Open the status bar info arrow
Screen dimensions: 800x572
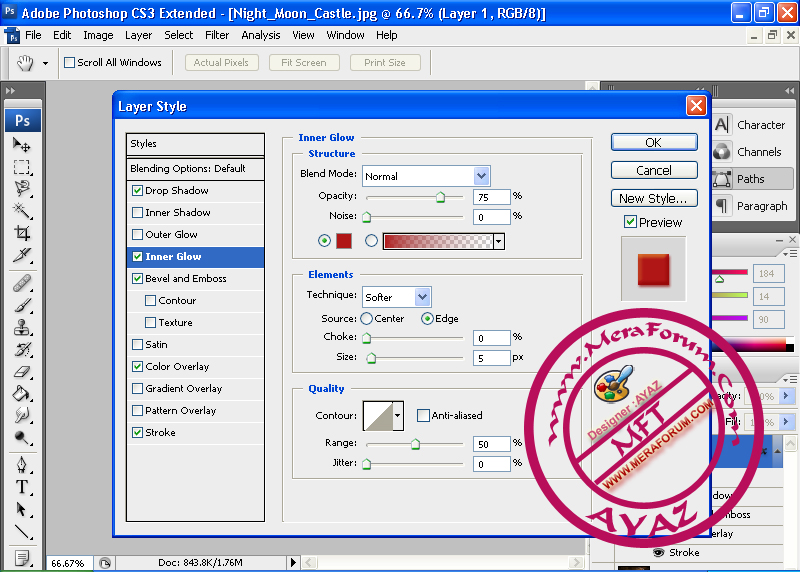(x=293, y=562)
